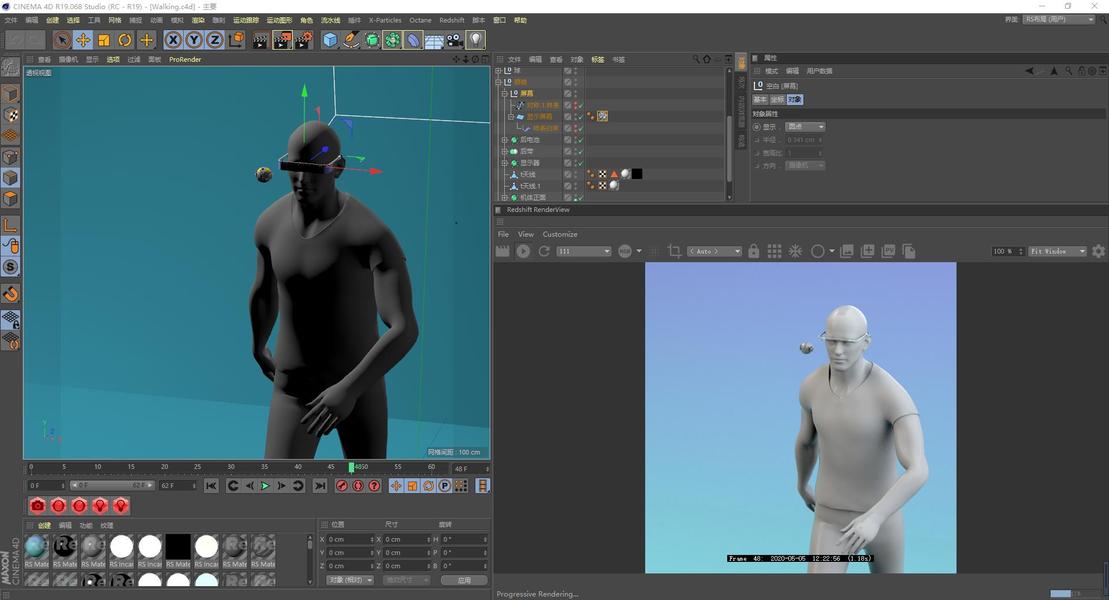
Task: Refresh the Redshift RenderView
Action: click(x=544, y=251)
